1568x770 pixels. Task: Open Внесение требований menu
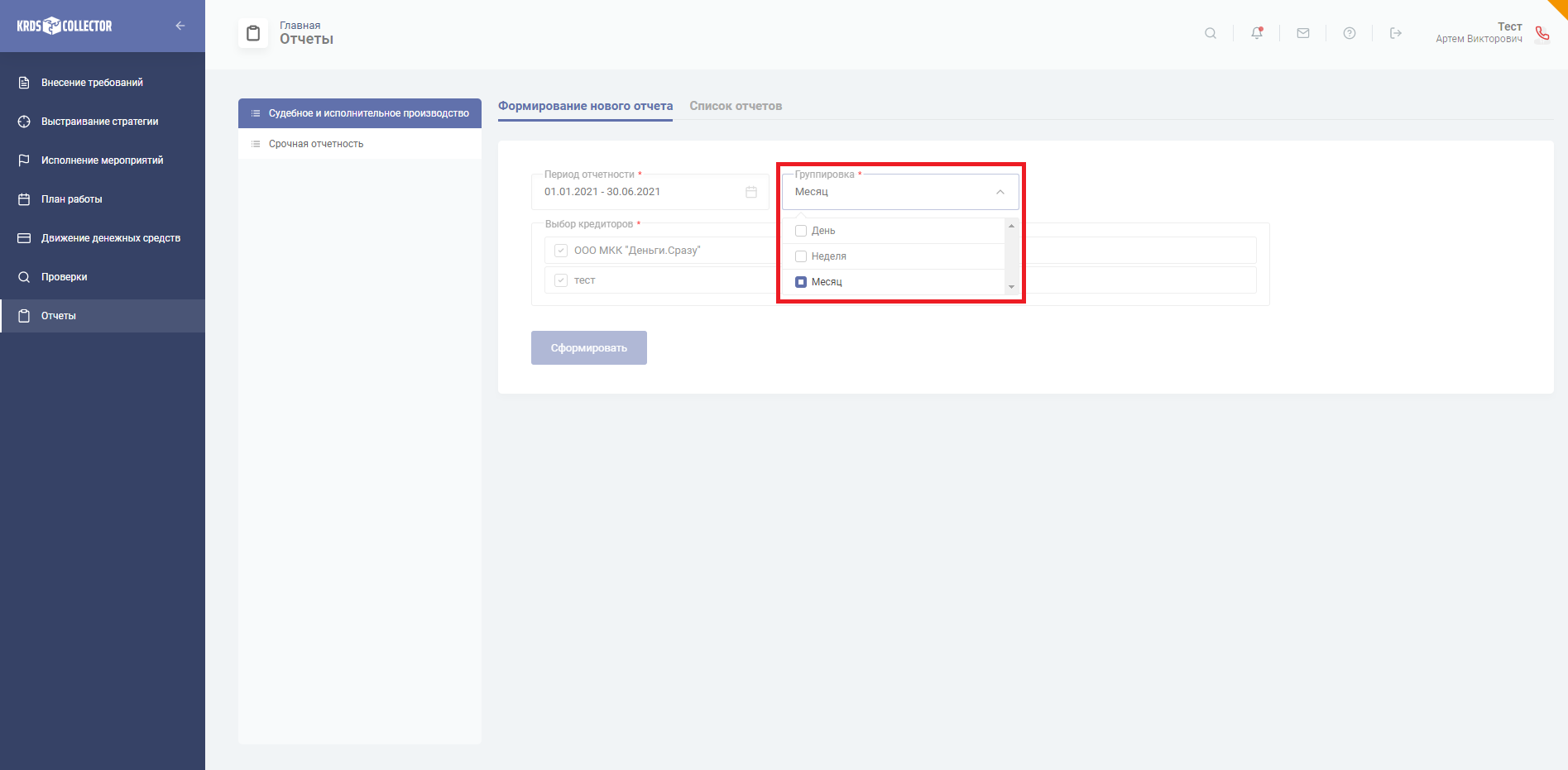pos(103,83)
